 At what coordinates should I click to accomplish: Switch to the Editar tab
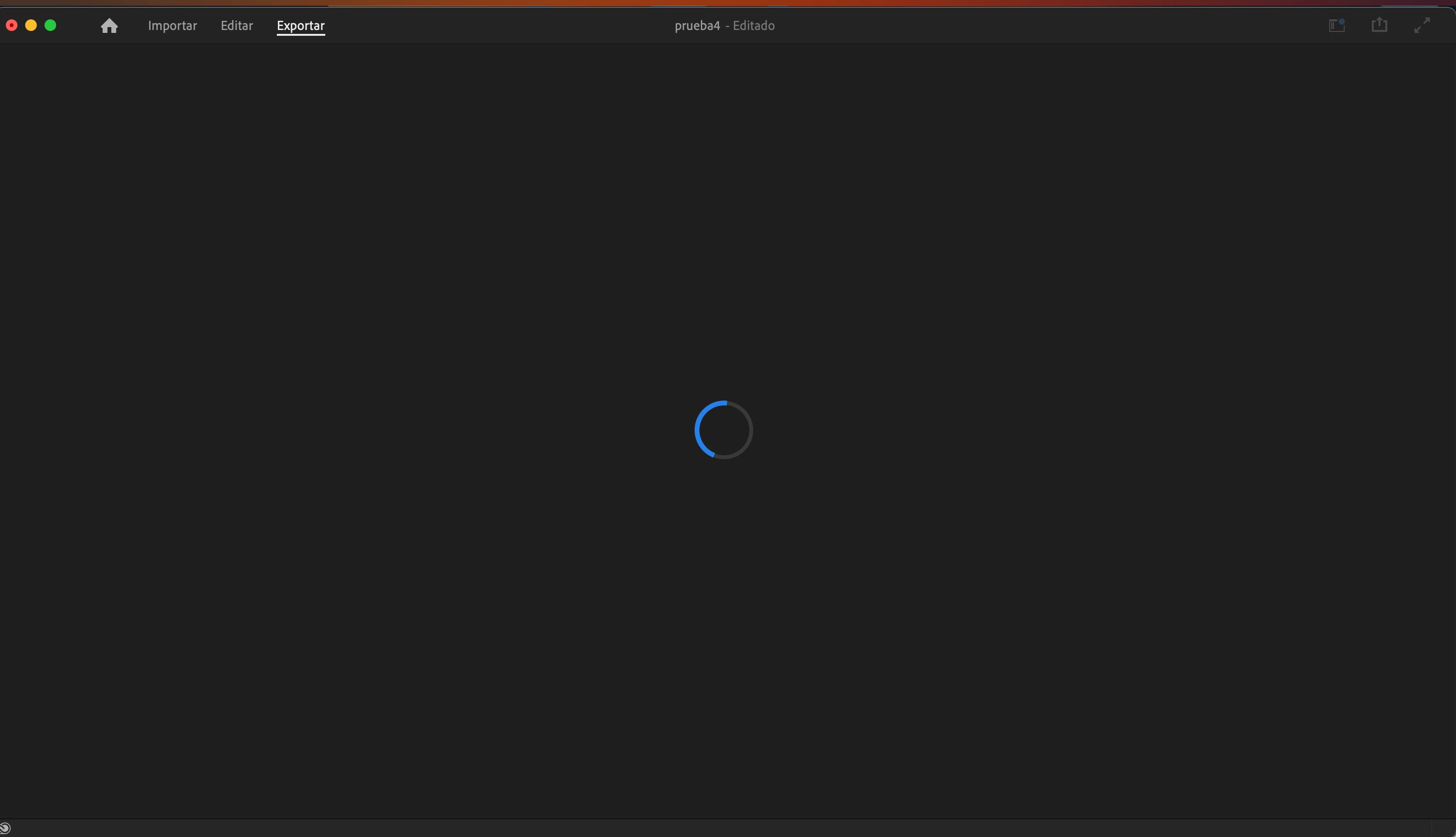(x=236, y=26)
